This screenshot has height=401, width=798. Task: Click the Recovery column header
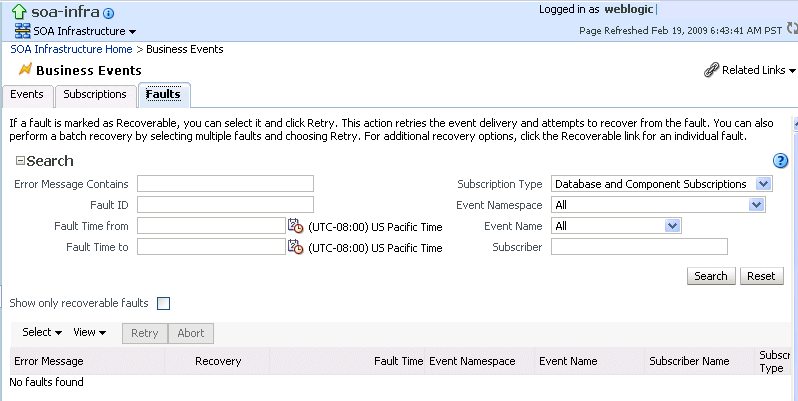218,361
